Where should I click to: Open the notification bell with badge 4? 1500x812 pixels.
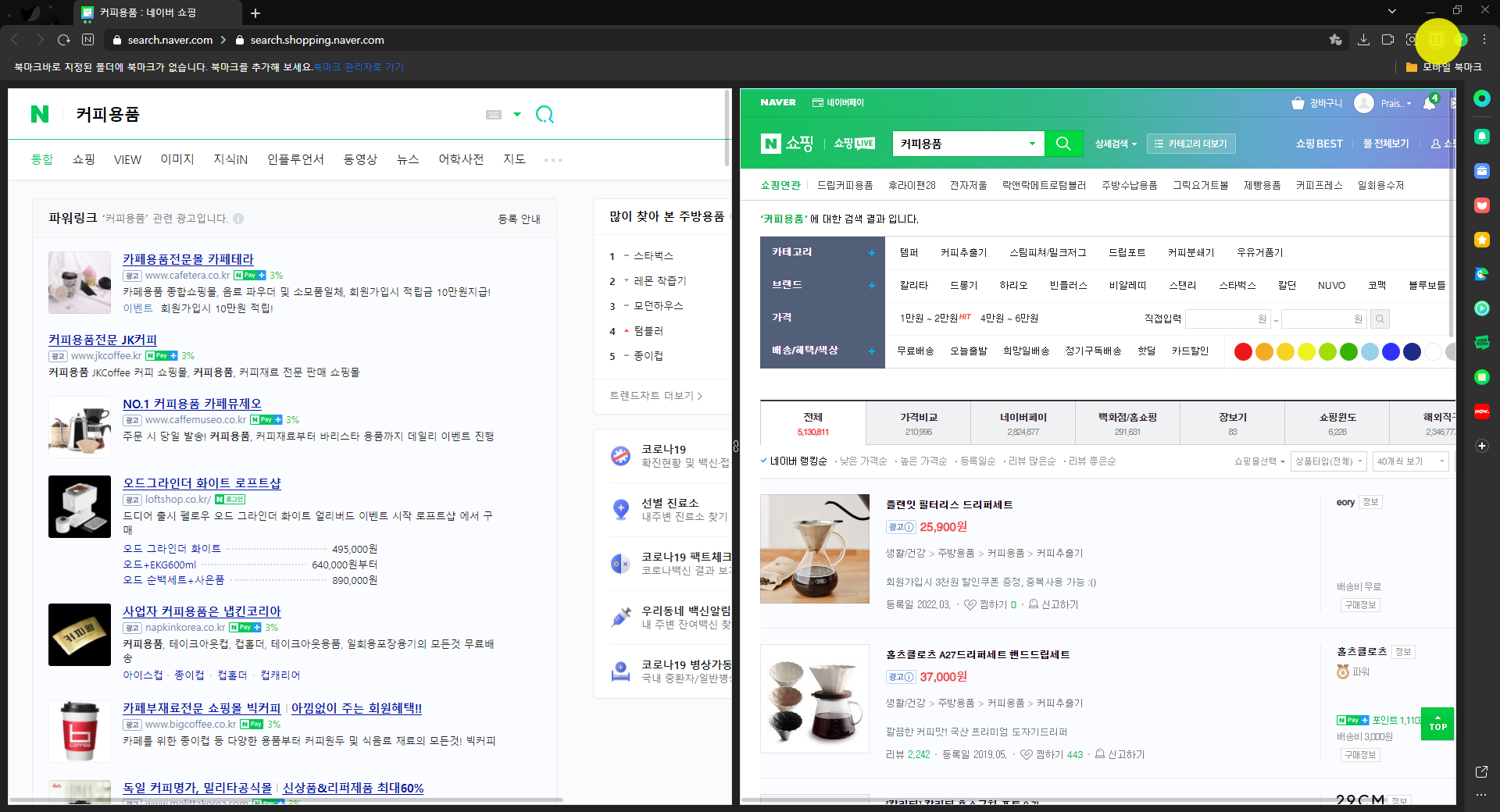(x=1430, y=102)
